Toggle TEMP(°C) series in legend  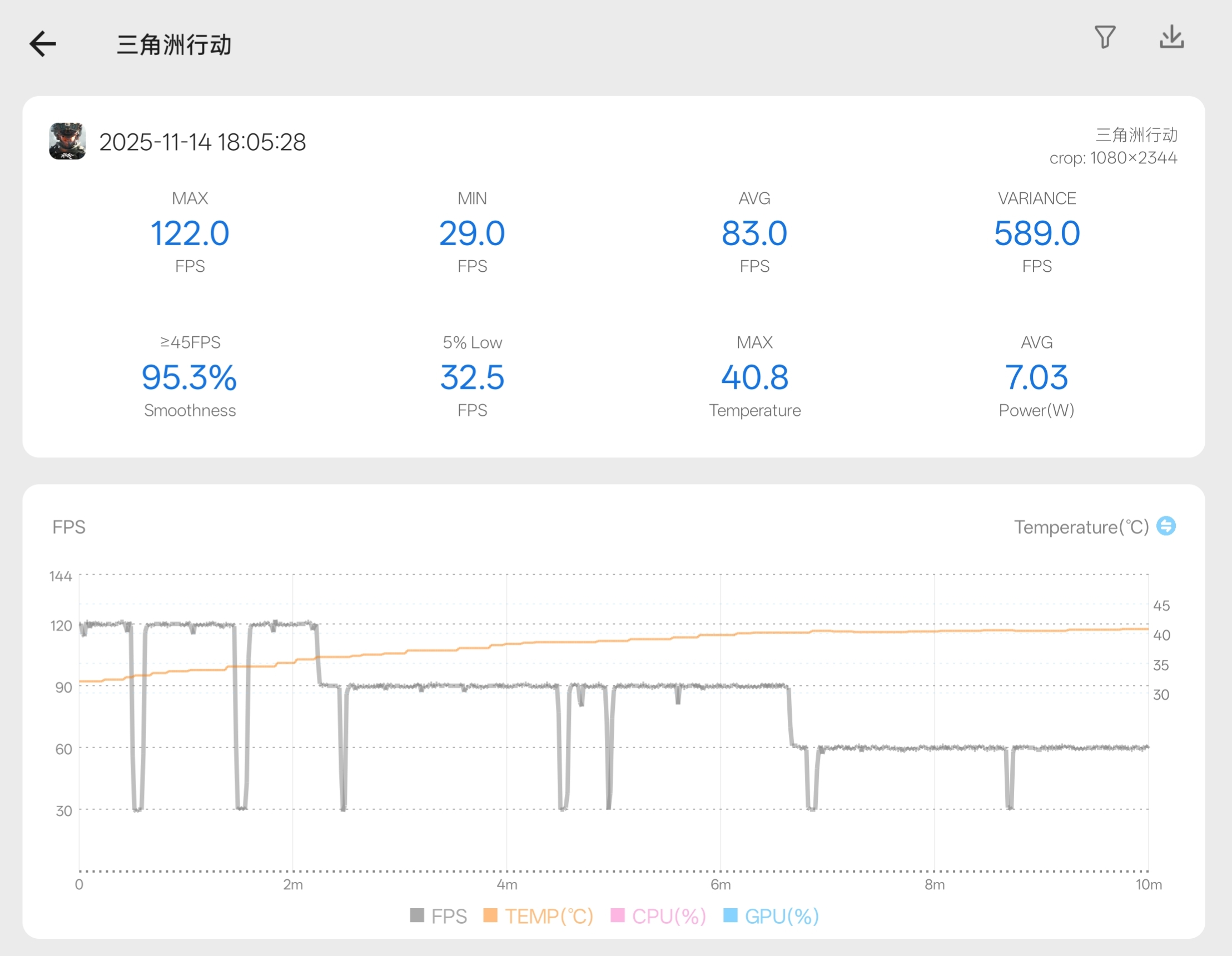(549, 916)
